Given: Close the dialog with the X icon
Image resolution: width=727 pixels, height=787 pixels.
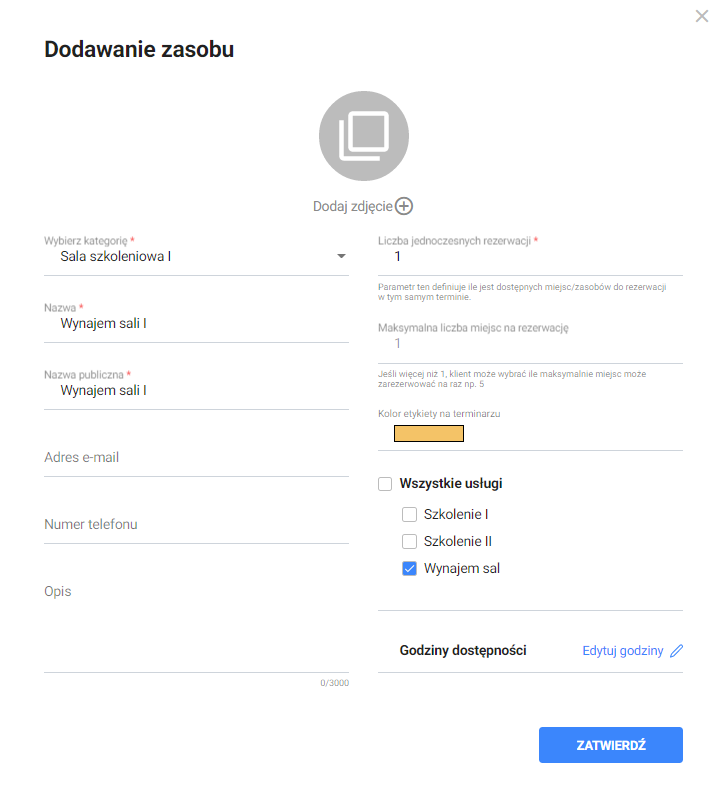Looking at the screenshot, I should [x=702, y=16].
